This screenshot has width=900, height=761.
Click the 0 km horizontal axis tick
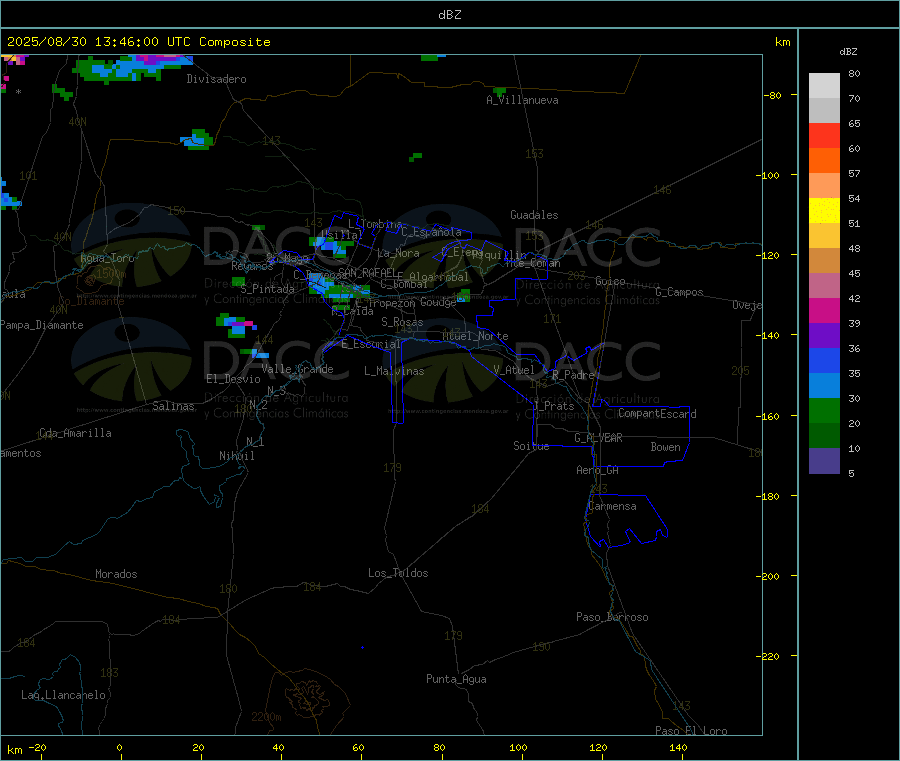point(119,747)
